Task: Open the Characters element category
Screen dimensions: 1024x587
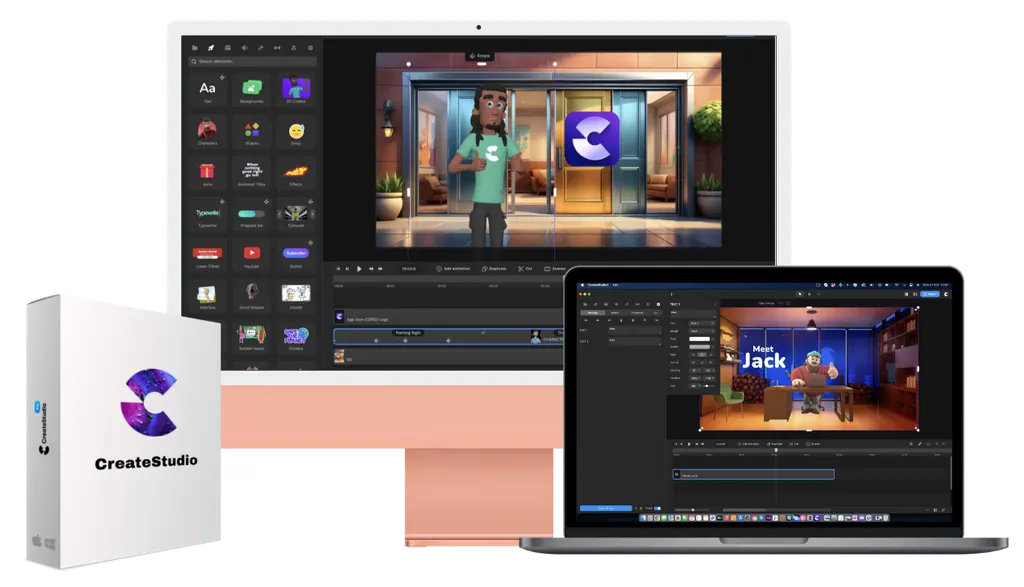Action: (x=210, y=130)
